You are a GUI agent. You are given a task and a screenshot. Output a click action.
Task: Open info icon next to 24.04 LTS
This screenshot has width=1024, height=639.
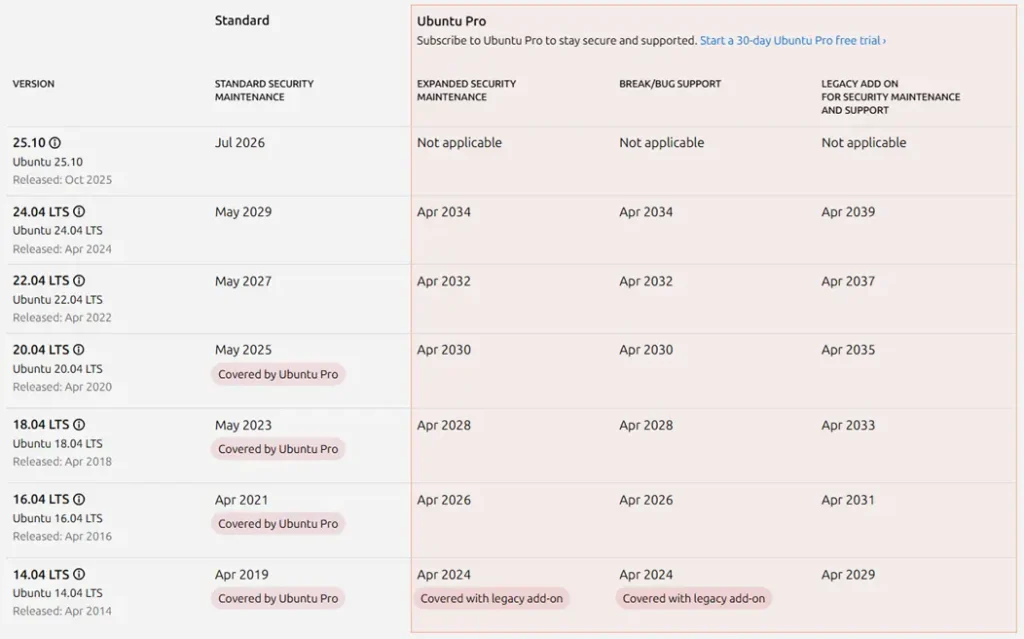79,212
